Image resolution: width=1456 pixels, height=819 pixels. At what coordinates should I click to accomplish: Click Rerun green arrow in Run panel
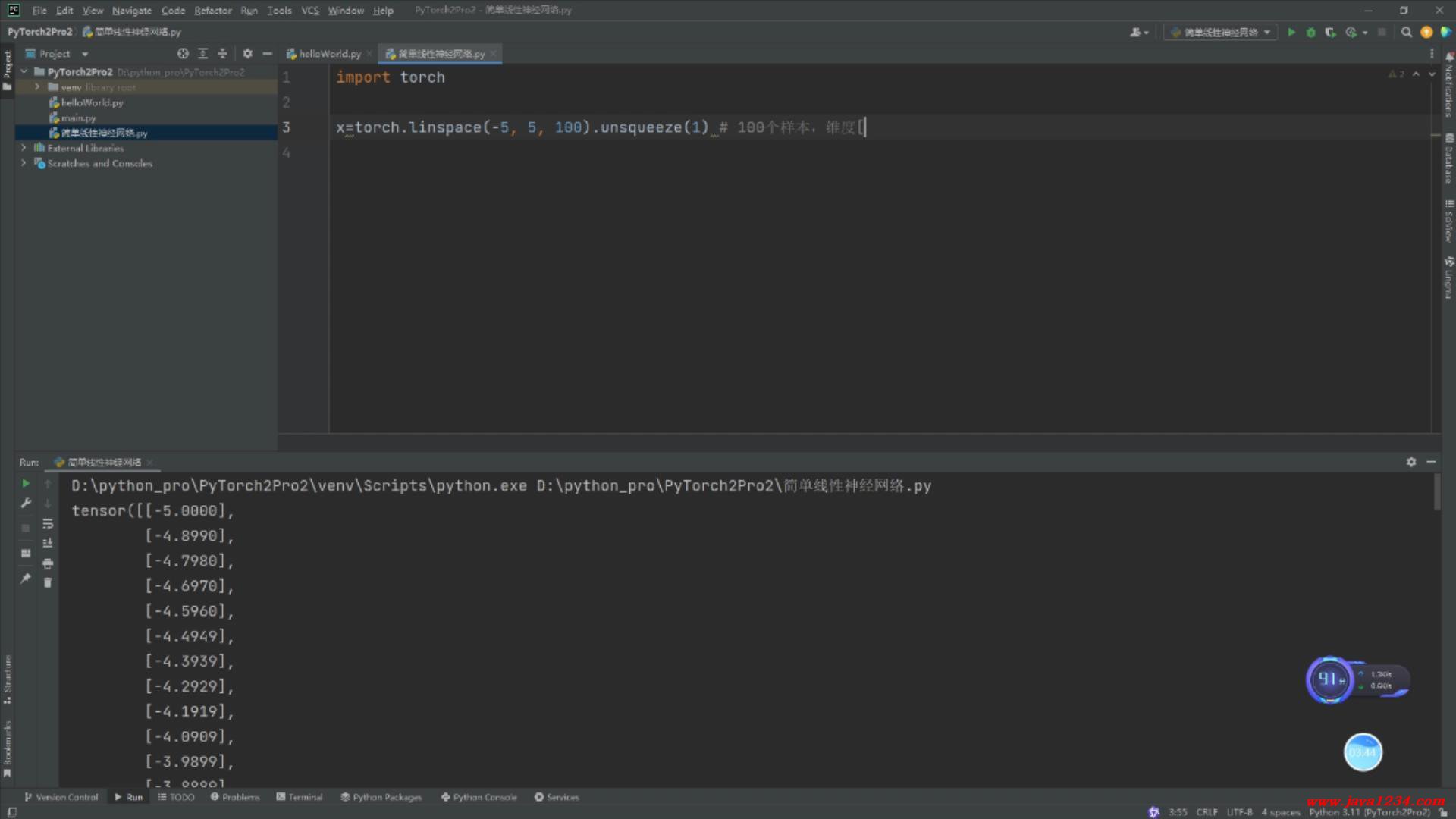[x=26, y=483]
